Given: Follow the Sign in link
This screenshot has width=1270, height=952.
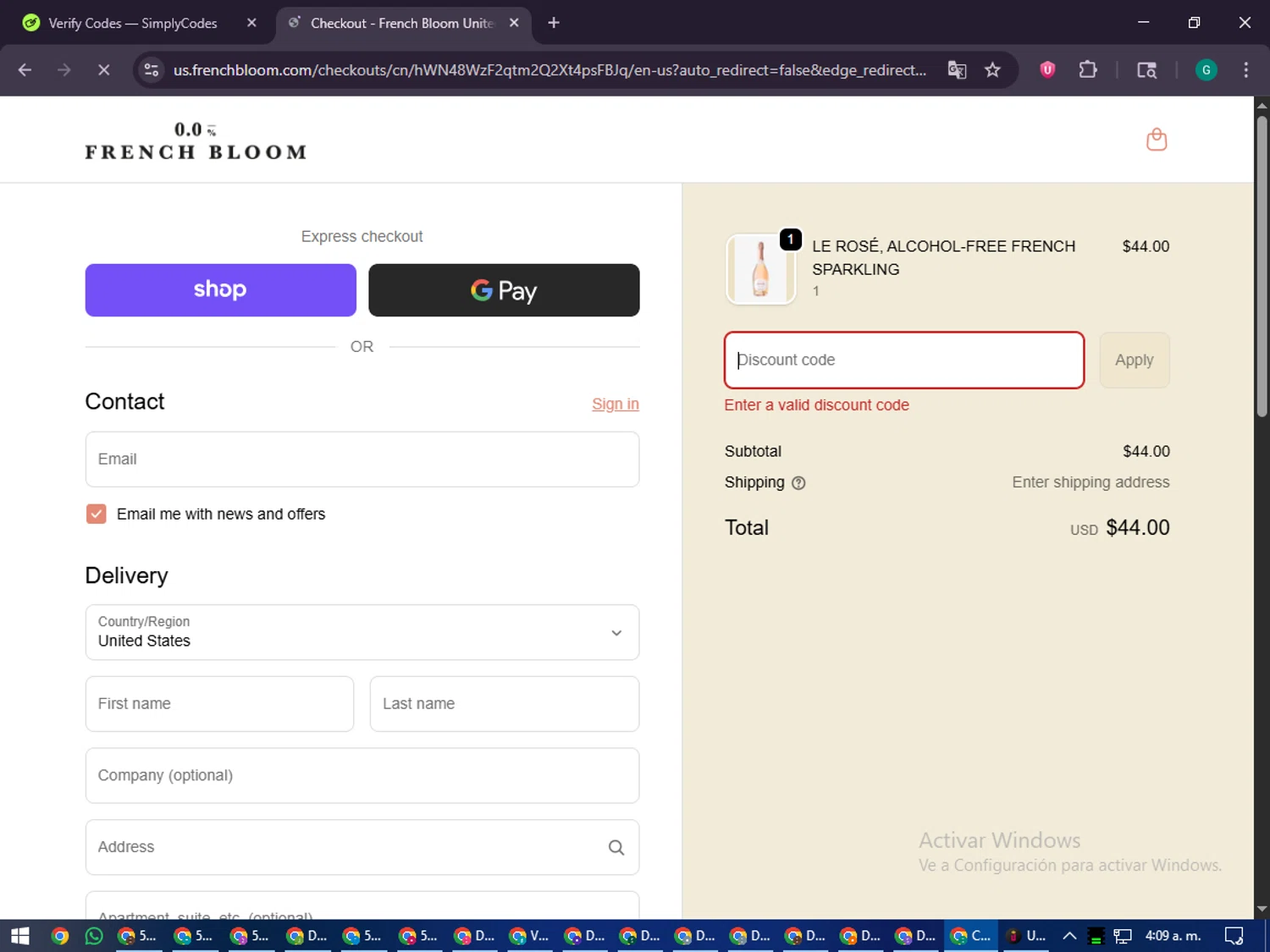Looking at the screenshot, I should click(616, 404).
